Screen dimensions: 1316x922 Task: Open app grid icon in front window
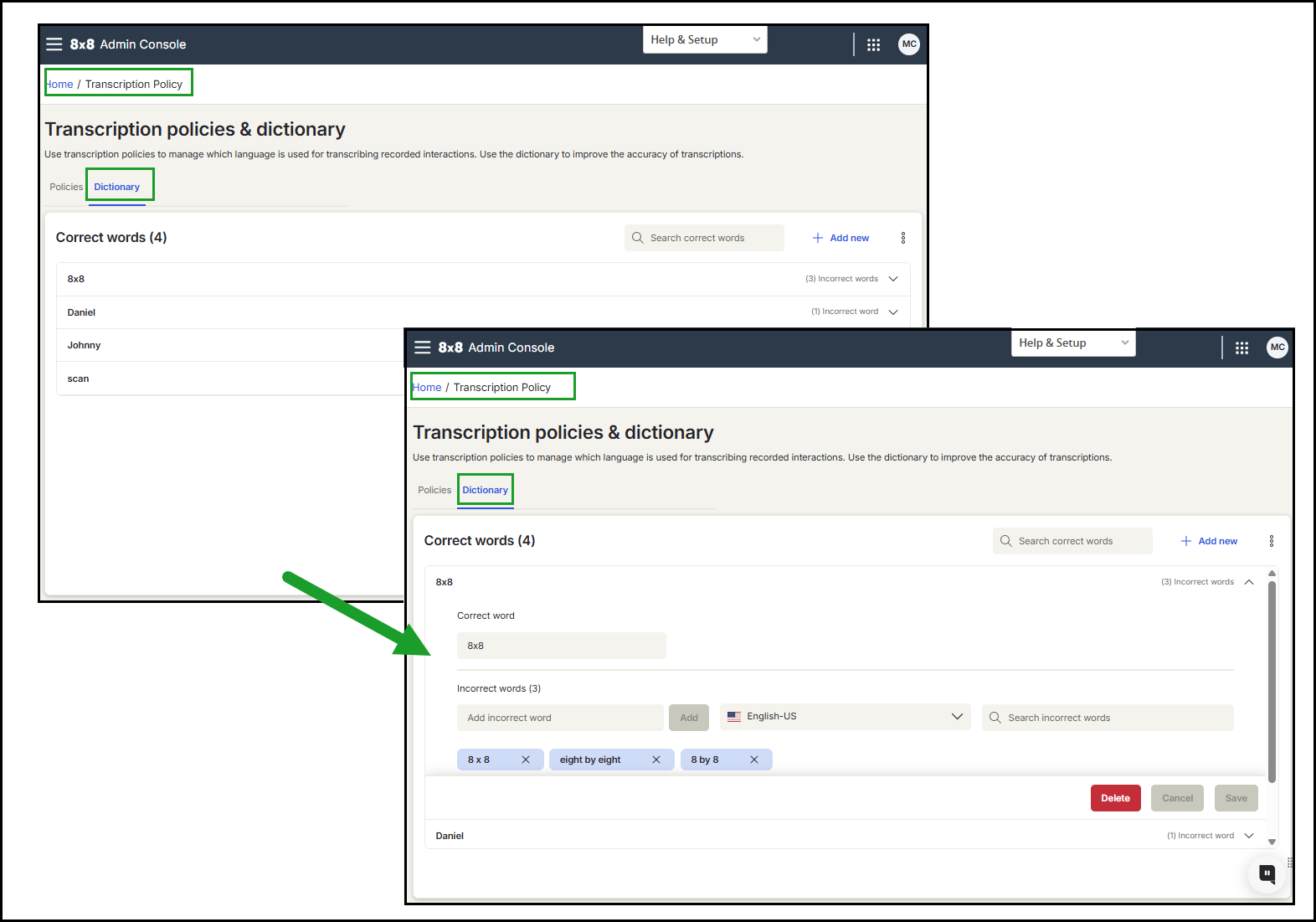(x=1242, y=348)
